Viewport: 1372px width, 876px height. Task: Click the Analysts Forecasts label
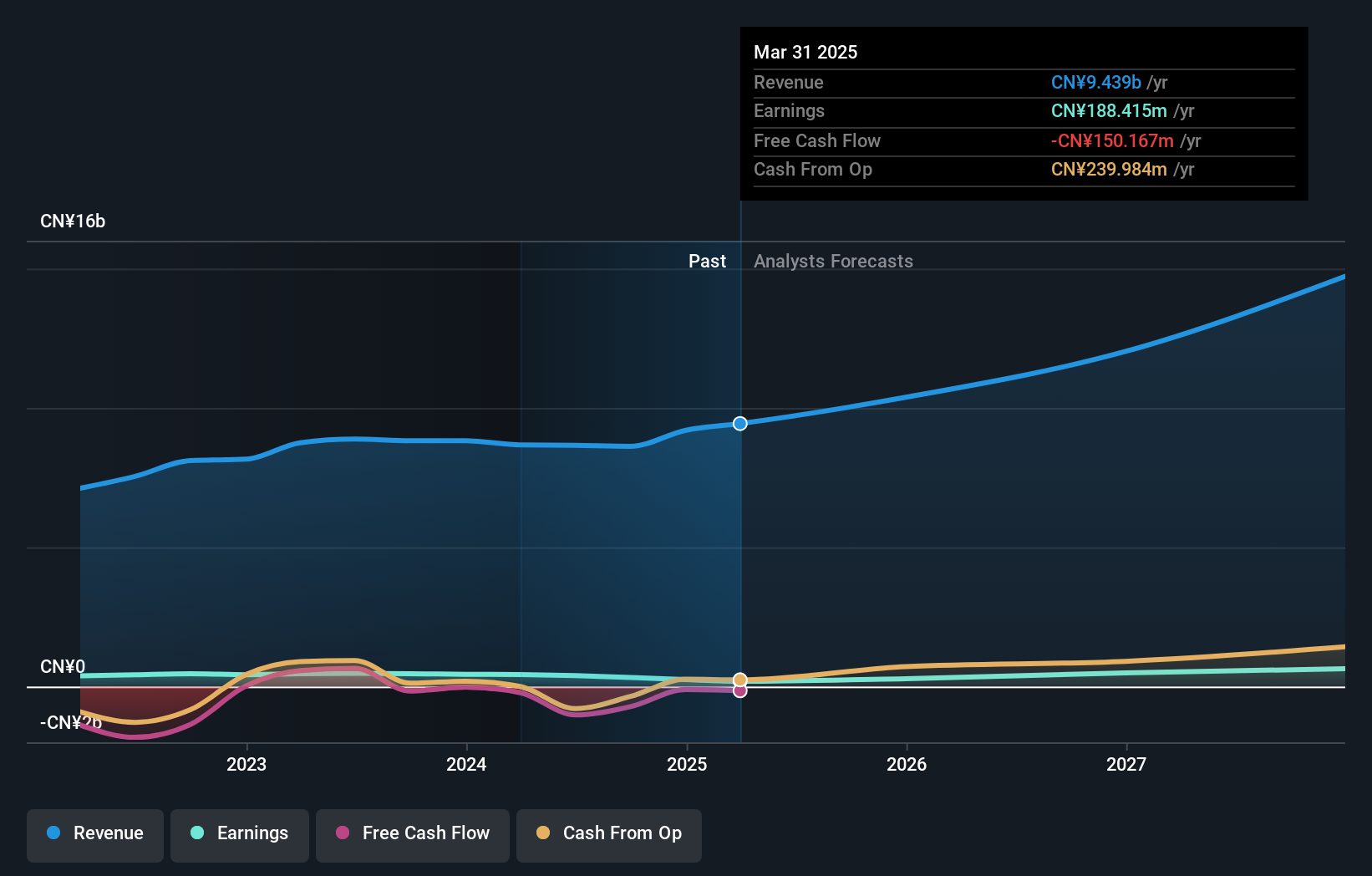(x=833, y=261)
